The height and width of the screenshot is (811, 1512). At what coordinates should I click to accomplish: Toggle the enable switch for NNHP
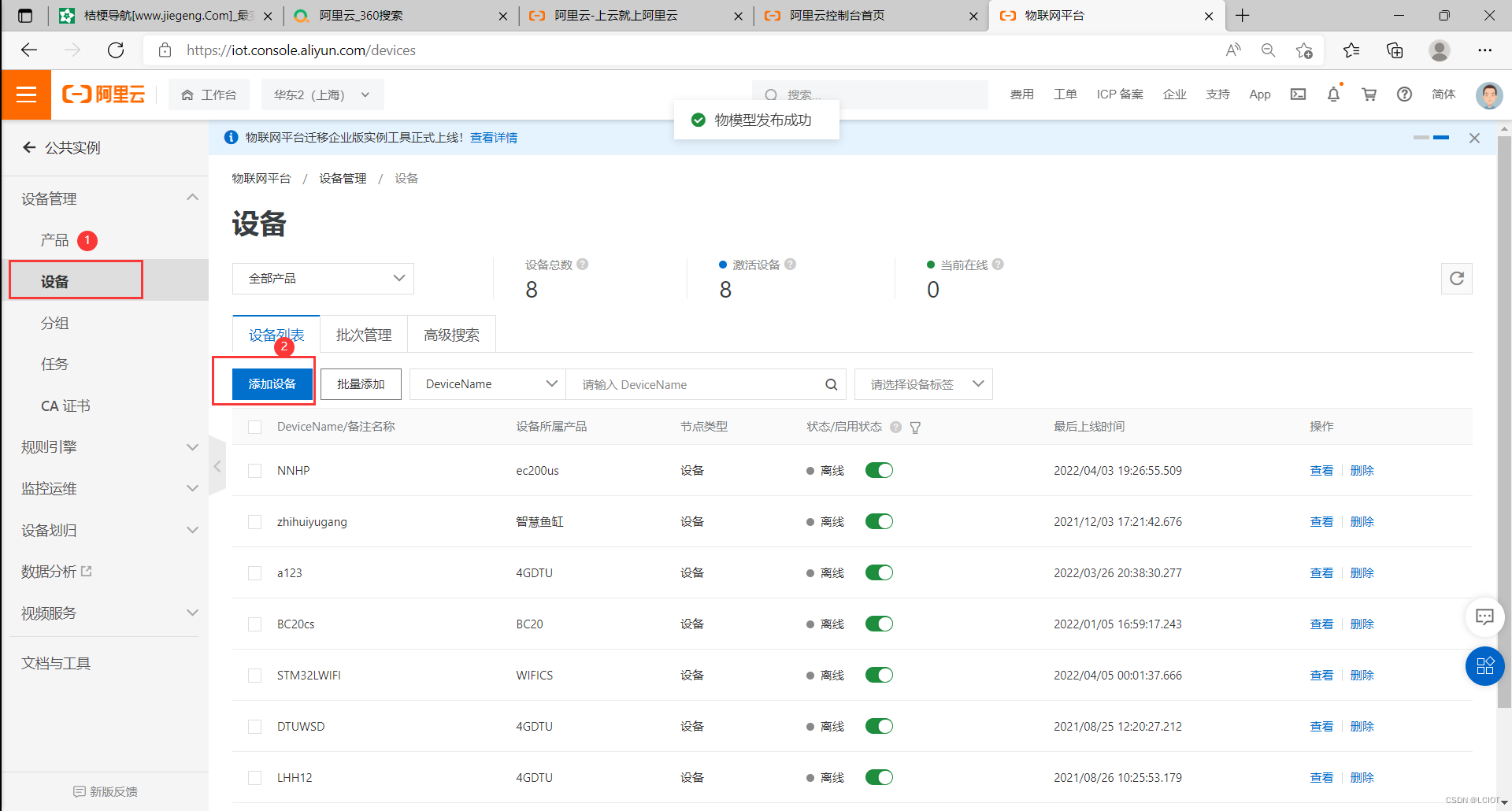click(879, 470)
